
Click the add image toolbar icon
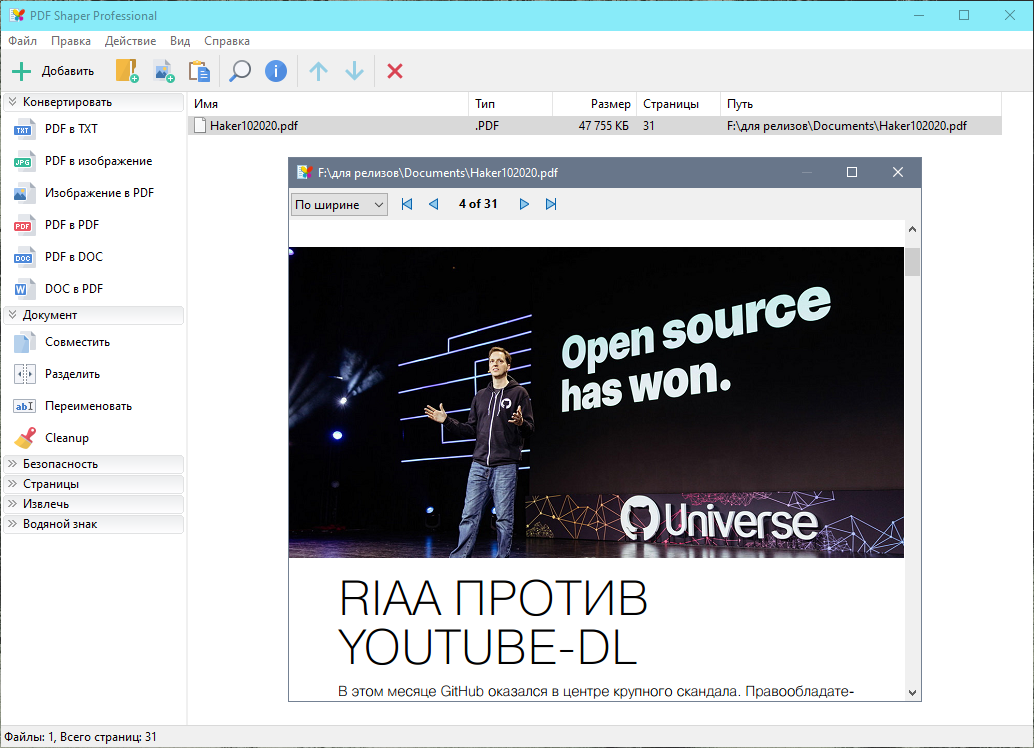[163, 71]
